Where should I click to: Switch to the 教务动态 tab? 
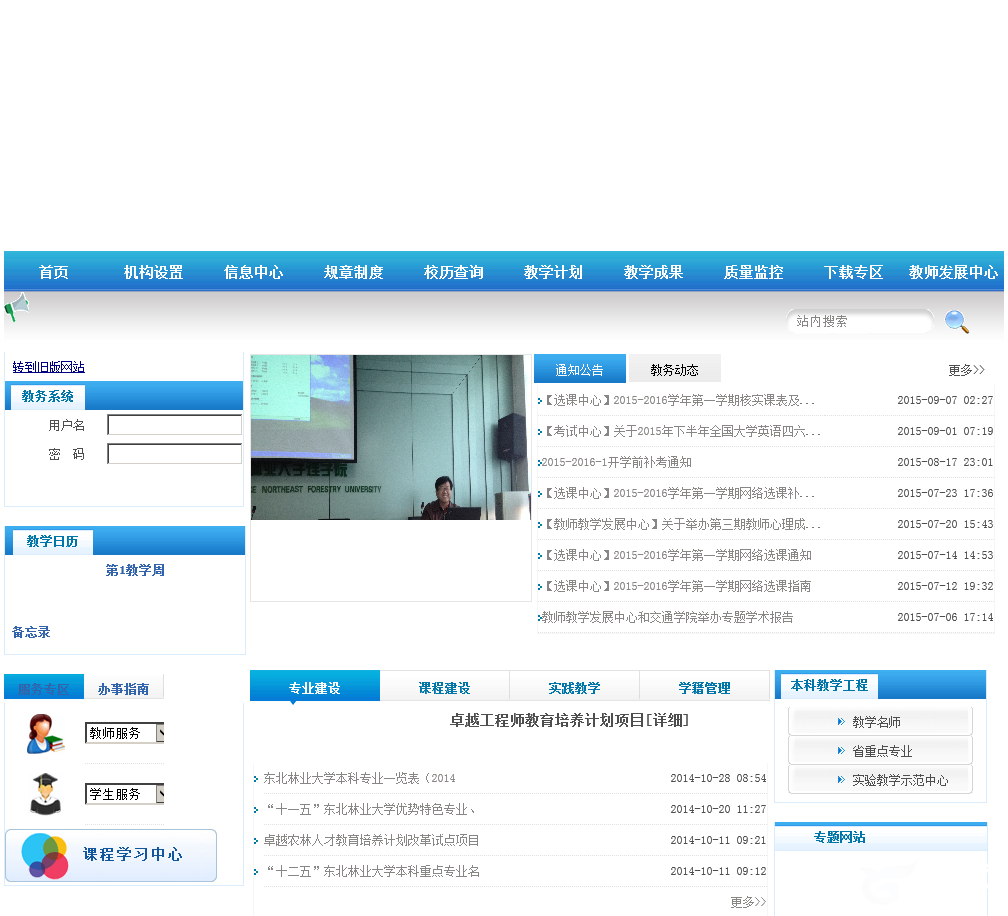pos(673,368)
